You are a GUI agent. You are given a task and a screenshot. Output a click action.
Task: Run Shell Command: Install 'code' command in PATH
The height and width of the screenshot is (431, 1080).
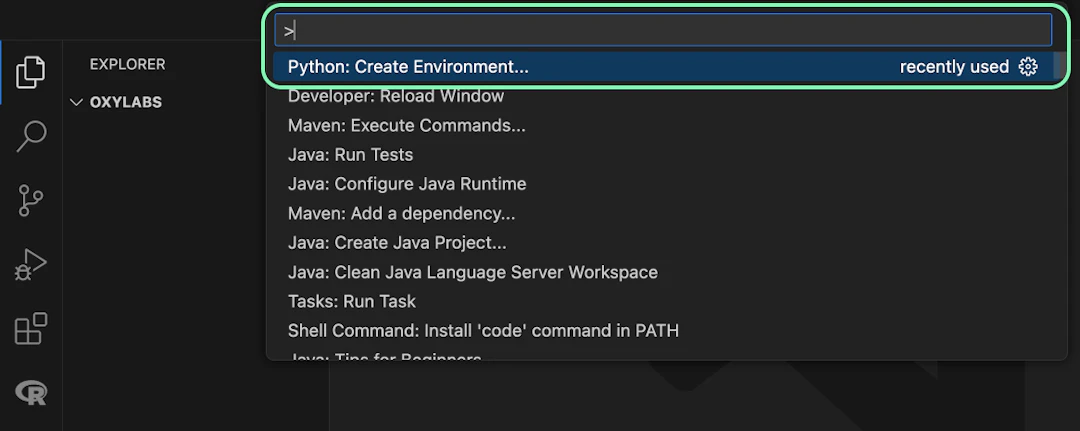[x=663, y=331]
